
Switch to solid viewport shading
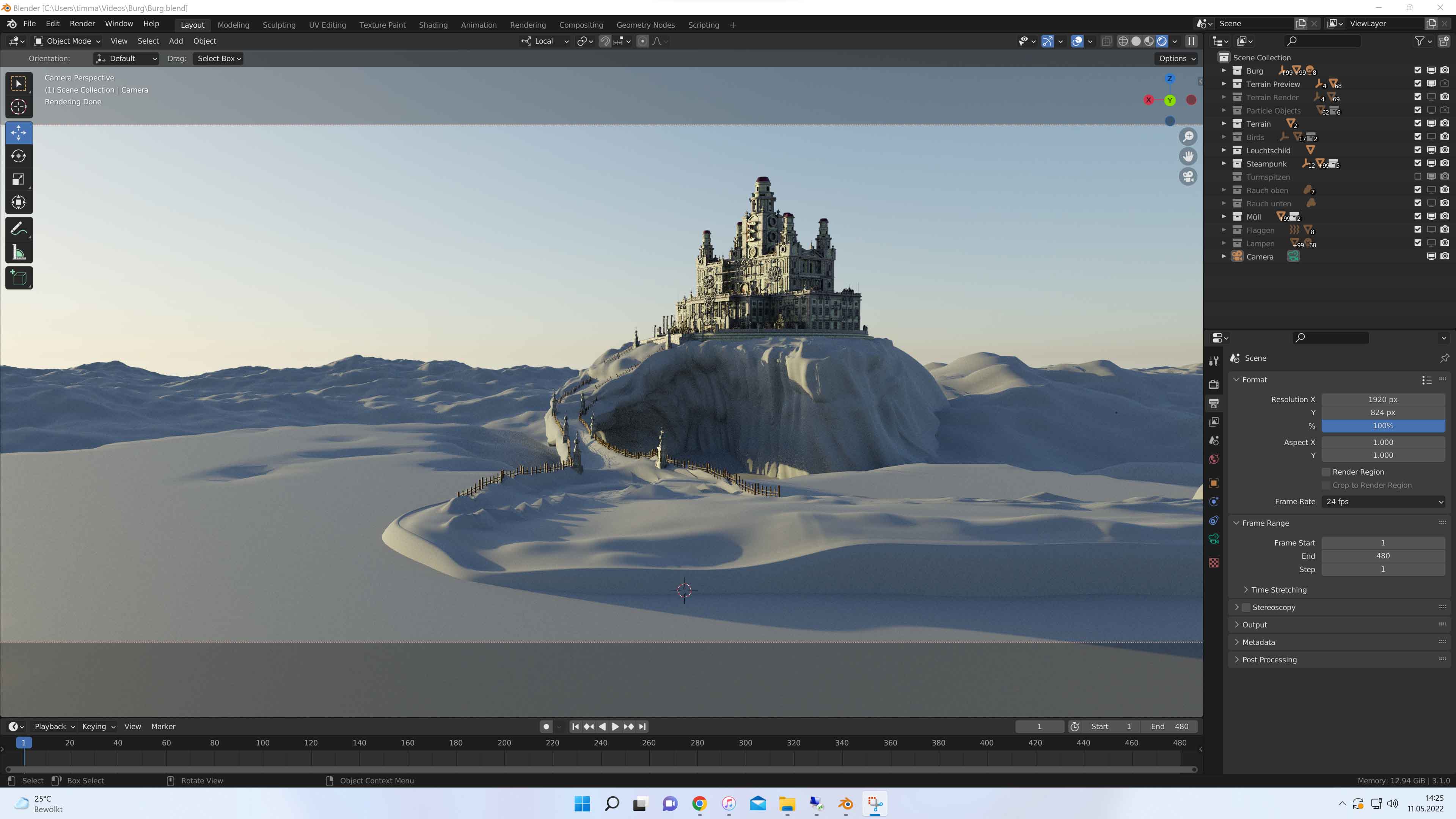click(1136, 41)
